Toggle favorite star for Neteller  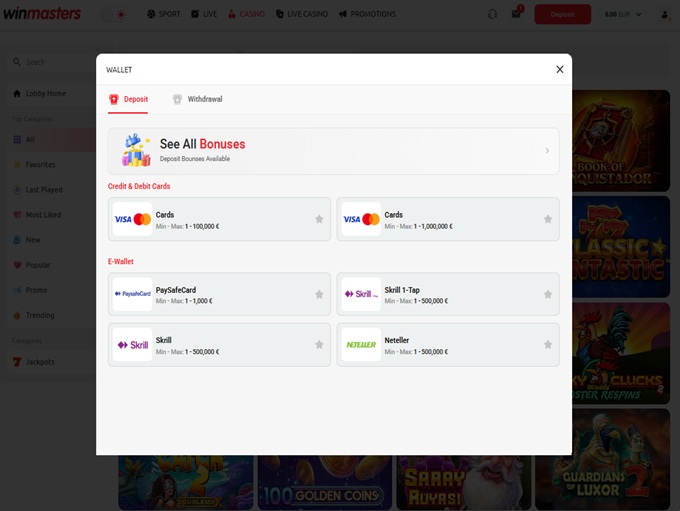point(547,344)
